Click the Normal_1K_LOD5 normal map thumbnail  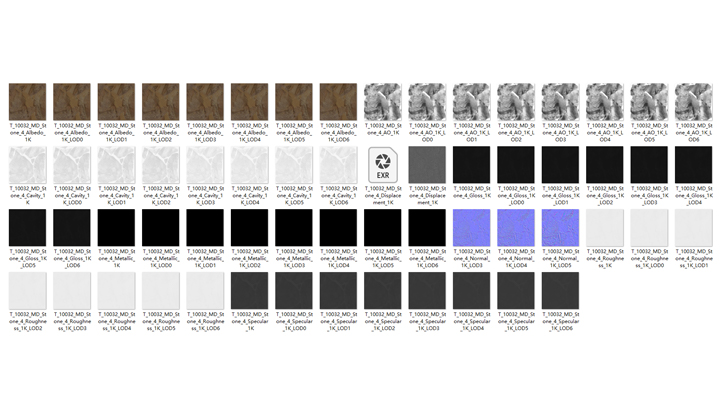coord(560,227)
